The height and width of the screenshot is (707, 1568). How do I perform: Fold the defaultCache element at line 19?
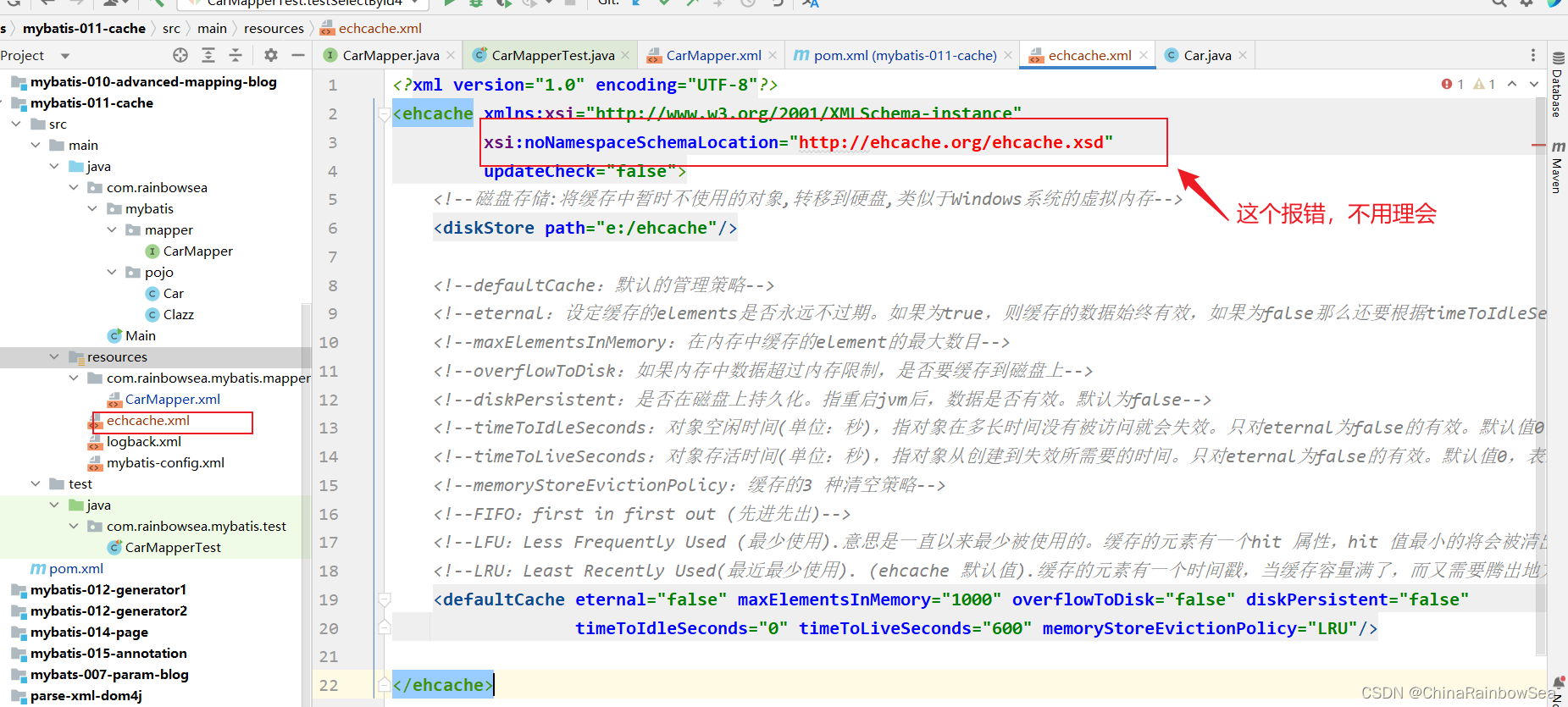coord(384,600)
